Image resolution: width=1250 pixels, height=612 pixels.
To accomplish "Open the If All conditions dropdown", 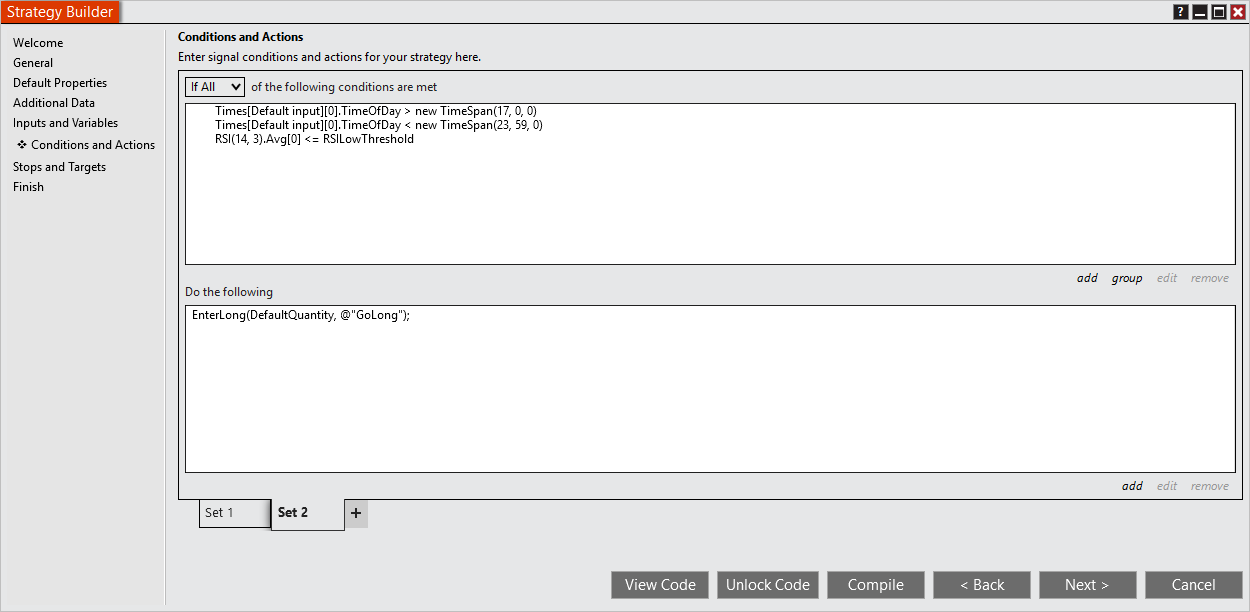I will click(214, 86).
